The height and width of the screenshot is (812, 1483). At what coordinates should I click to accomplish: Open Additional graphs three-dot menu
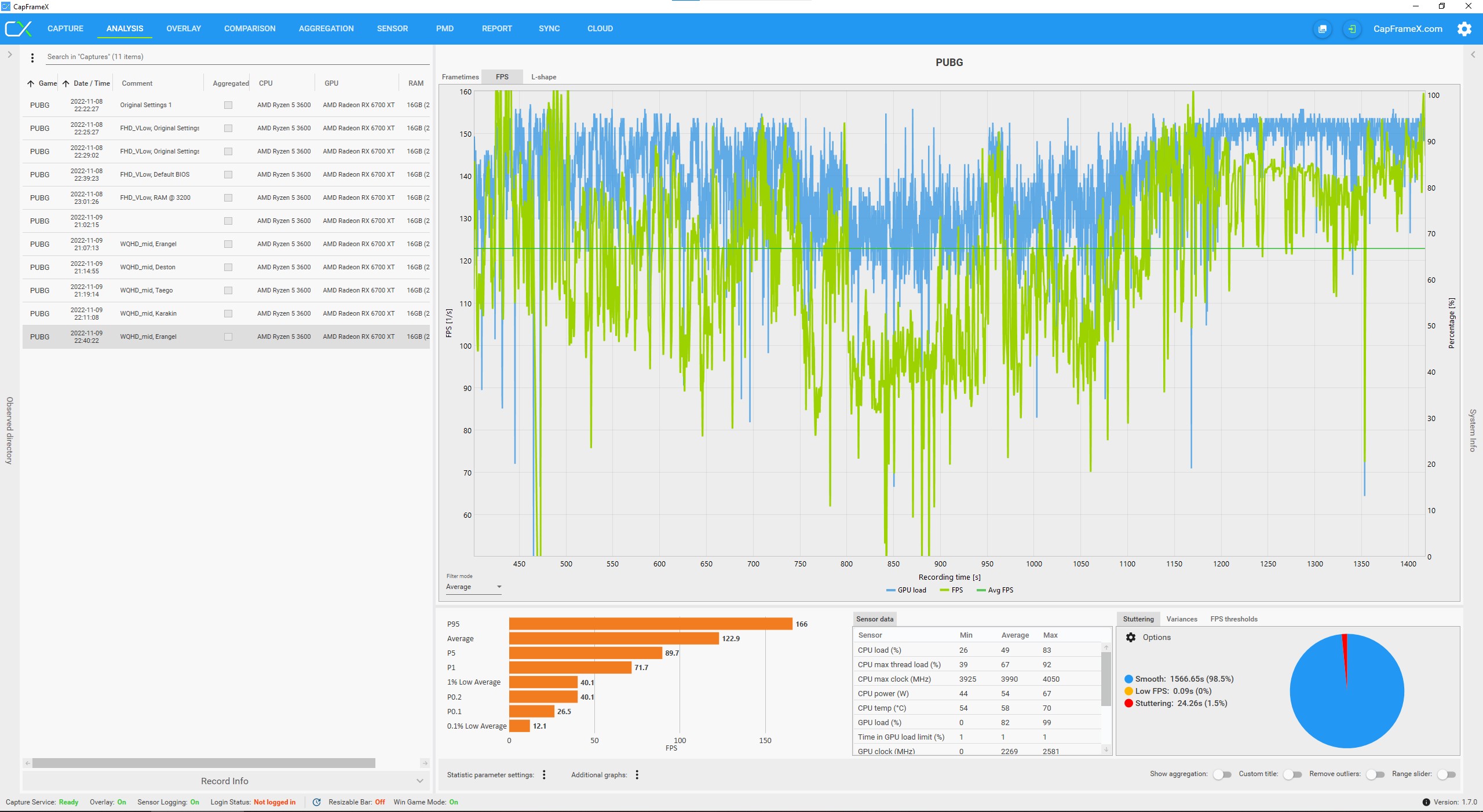click(x=637, y=775)
